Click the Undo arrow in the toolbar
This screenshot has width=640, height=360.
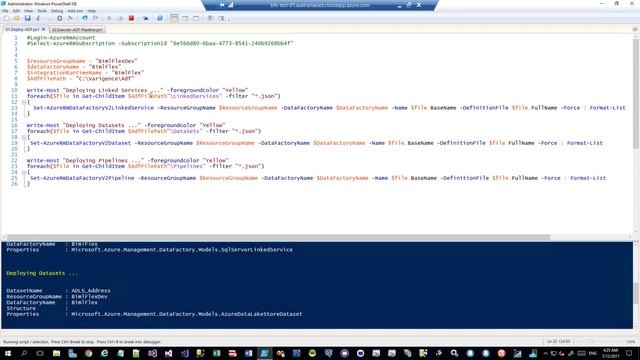[x=84, y=18]
